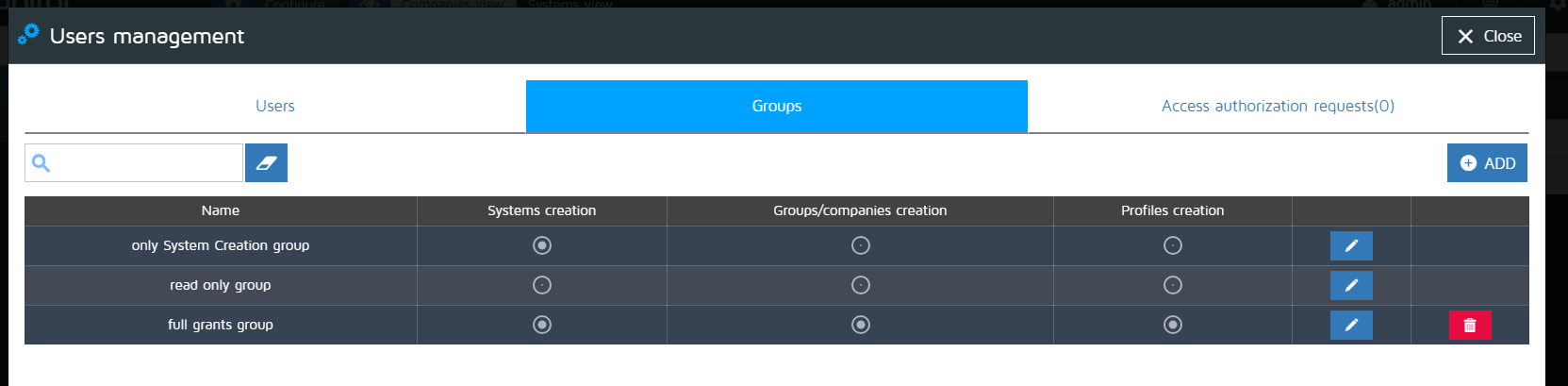Toggle Profiles creation for read only group

point(1173,285)
